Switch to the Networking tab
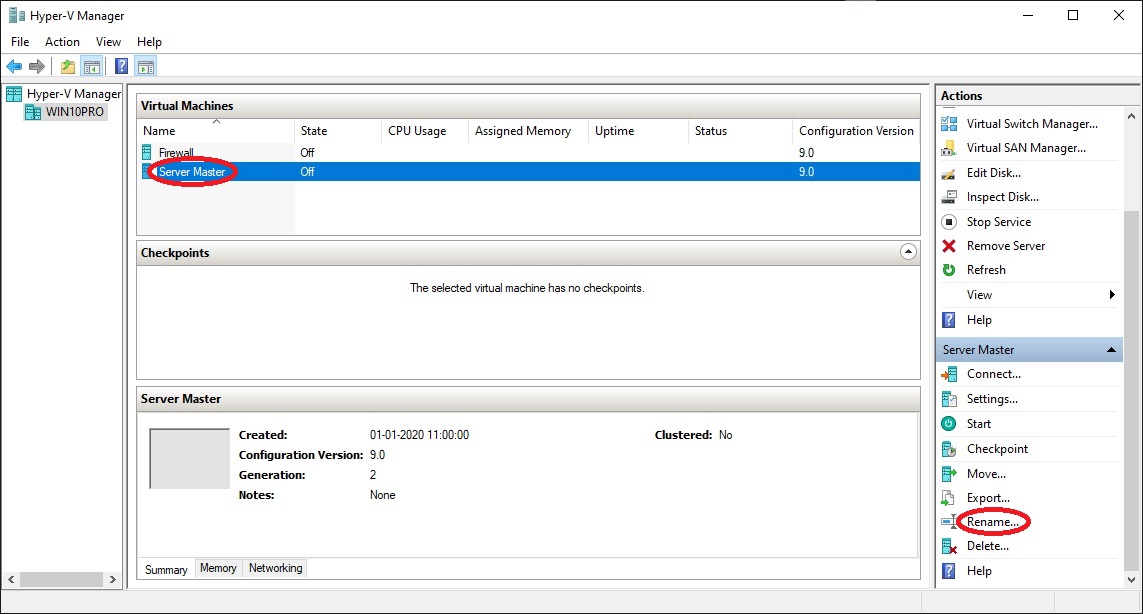Screen dimensions: 1143x614 276,568
